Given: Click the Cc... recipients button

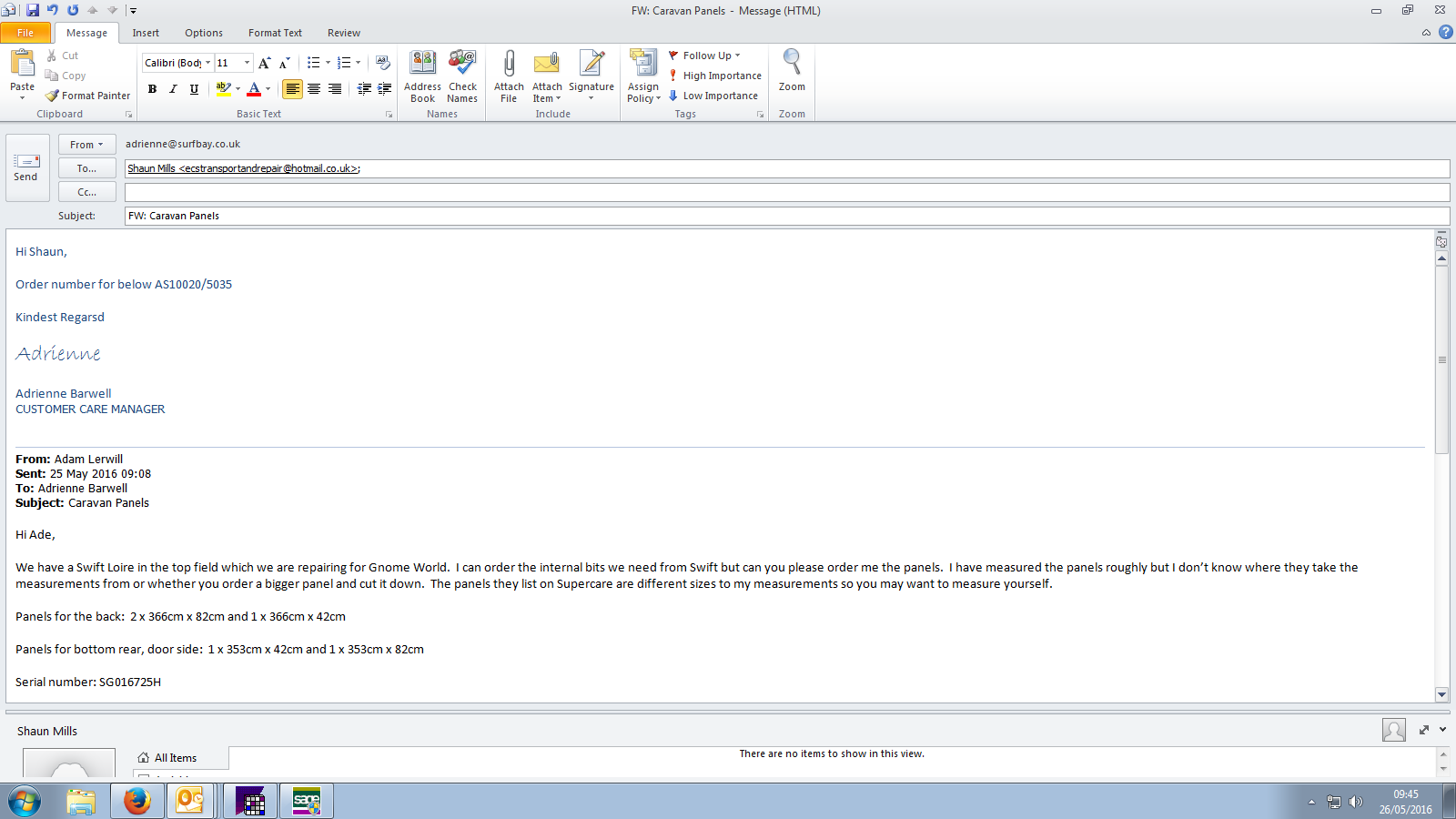Looking at the screenshot, I should pos(86,192).
